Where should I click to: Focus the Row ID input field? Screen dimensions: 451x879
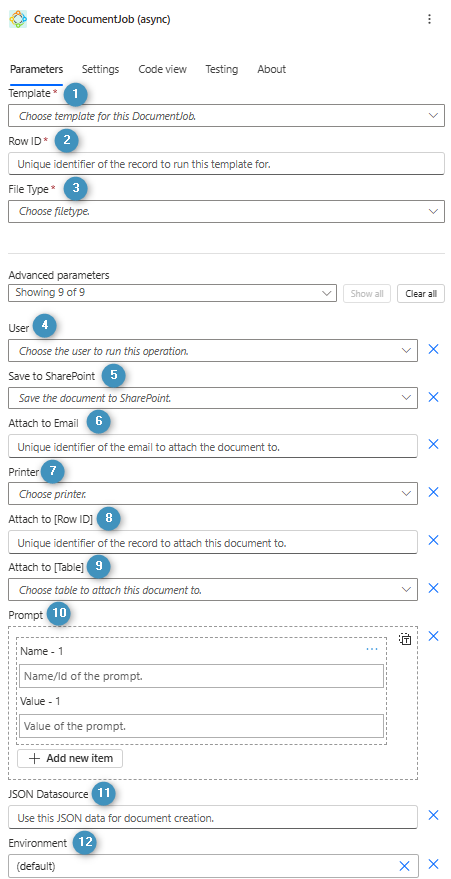(226, 165)
